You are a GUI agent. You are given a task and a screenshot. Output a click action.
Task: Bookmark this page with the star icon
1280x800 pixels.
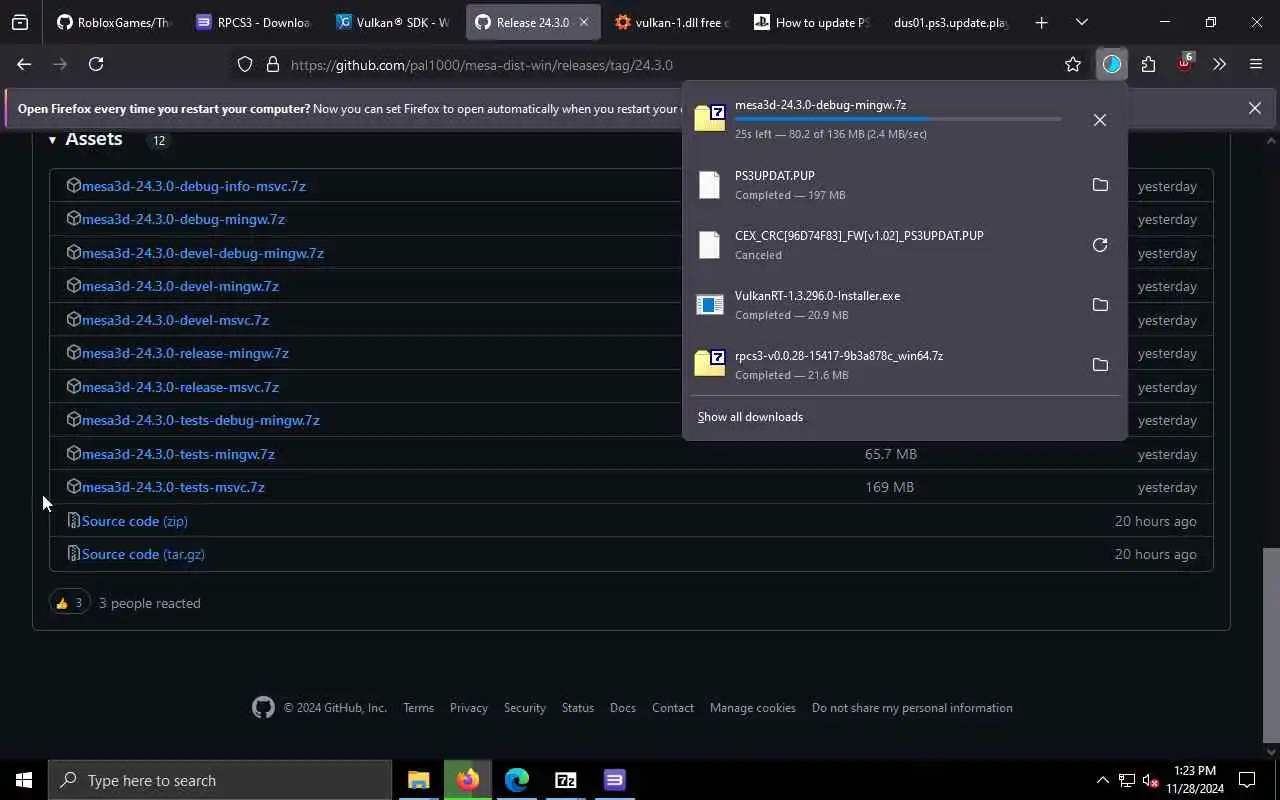click(x=1073, y=64)
